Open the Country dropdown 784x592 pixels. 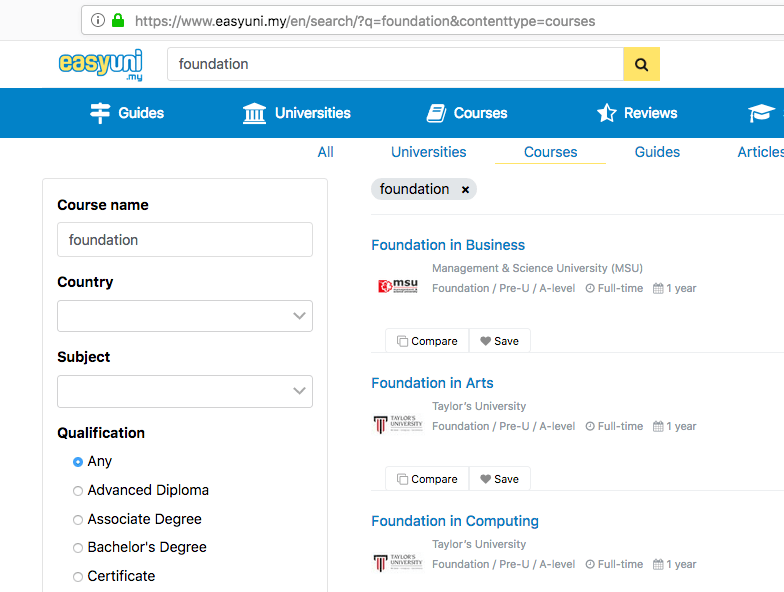tap(185, 316)
